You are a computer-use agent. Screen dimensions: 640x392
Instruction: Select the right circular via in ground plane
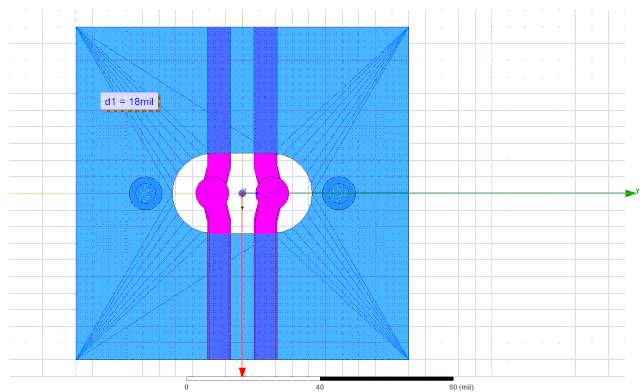pos(339,193)
